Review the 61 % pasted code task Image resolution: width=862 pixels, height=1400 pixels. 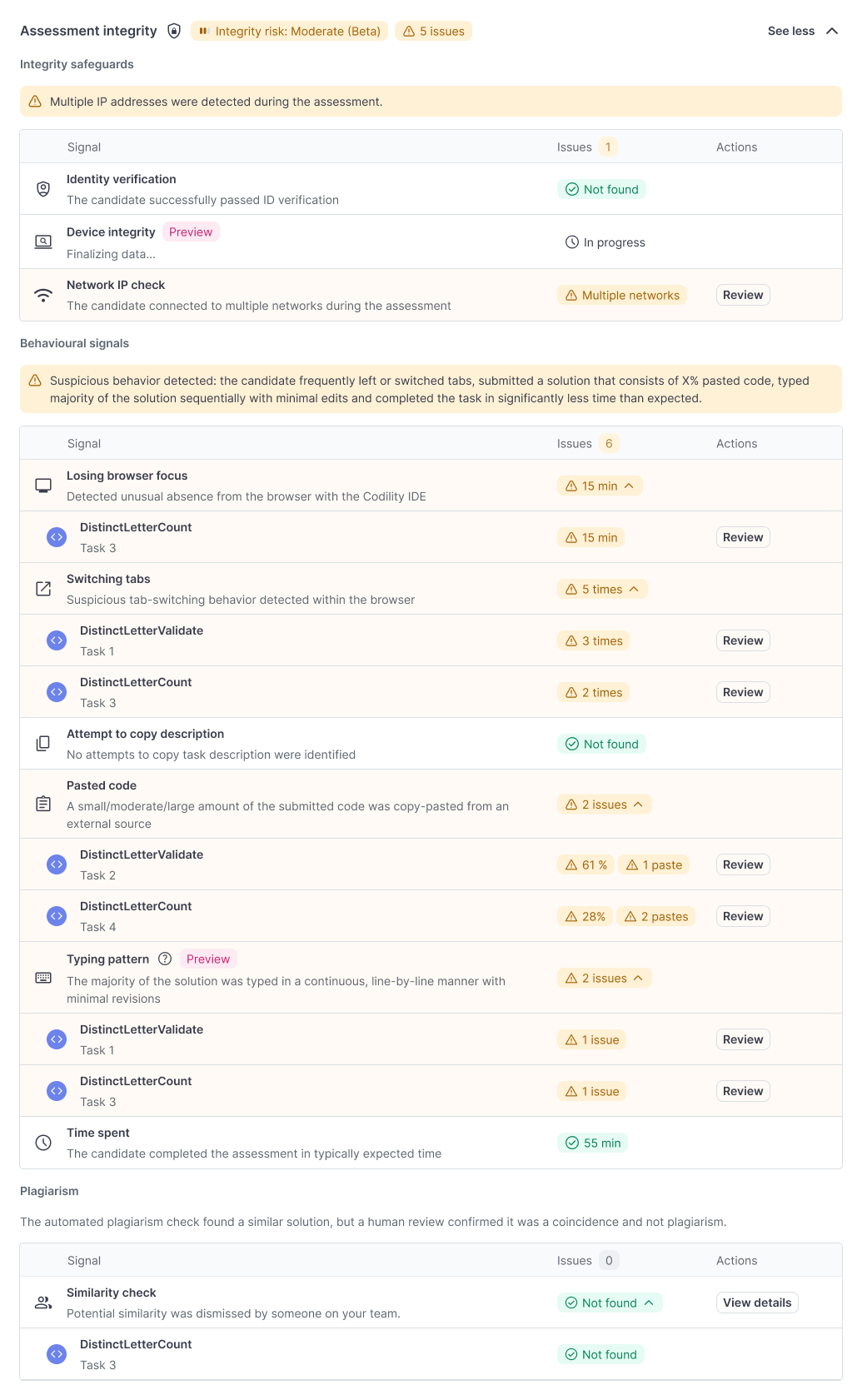743,864
